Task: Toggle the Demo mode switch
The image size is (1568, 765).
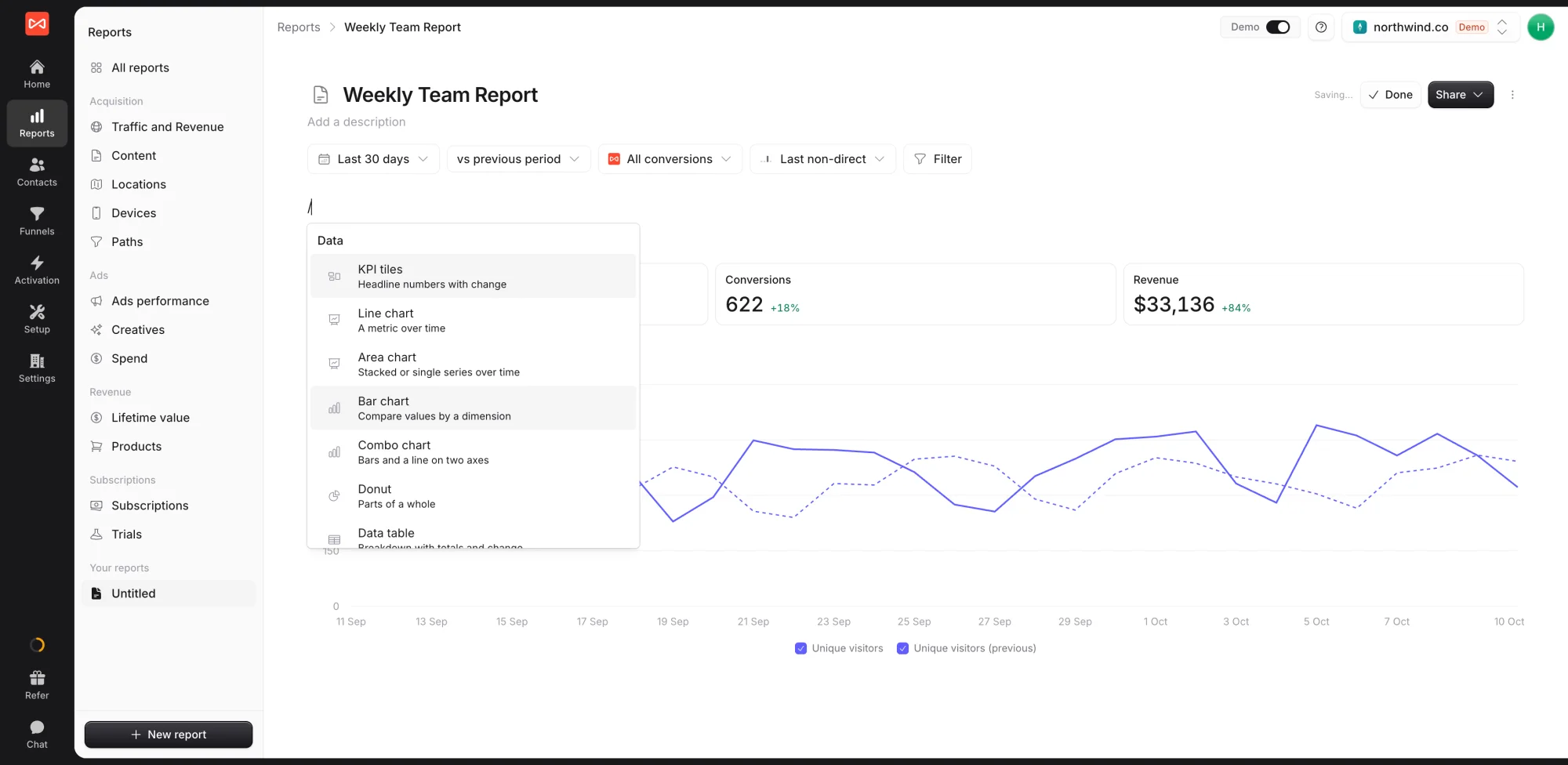Action: [1278, 27]
